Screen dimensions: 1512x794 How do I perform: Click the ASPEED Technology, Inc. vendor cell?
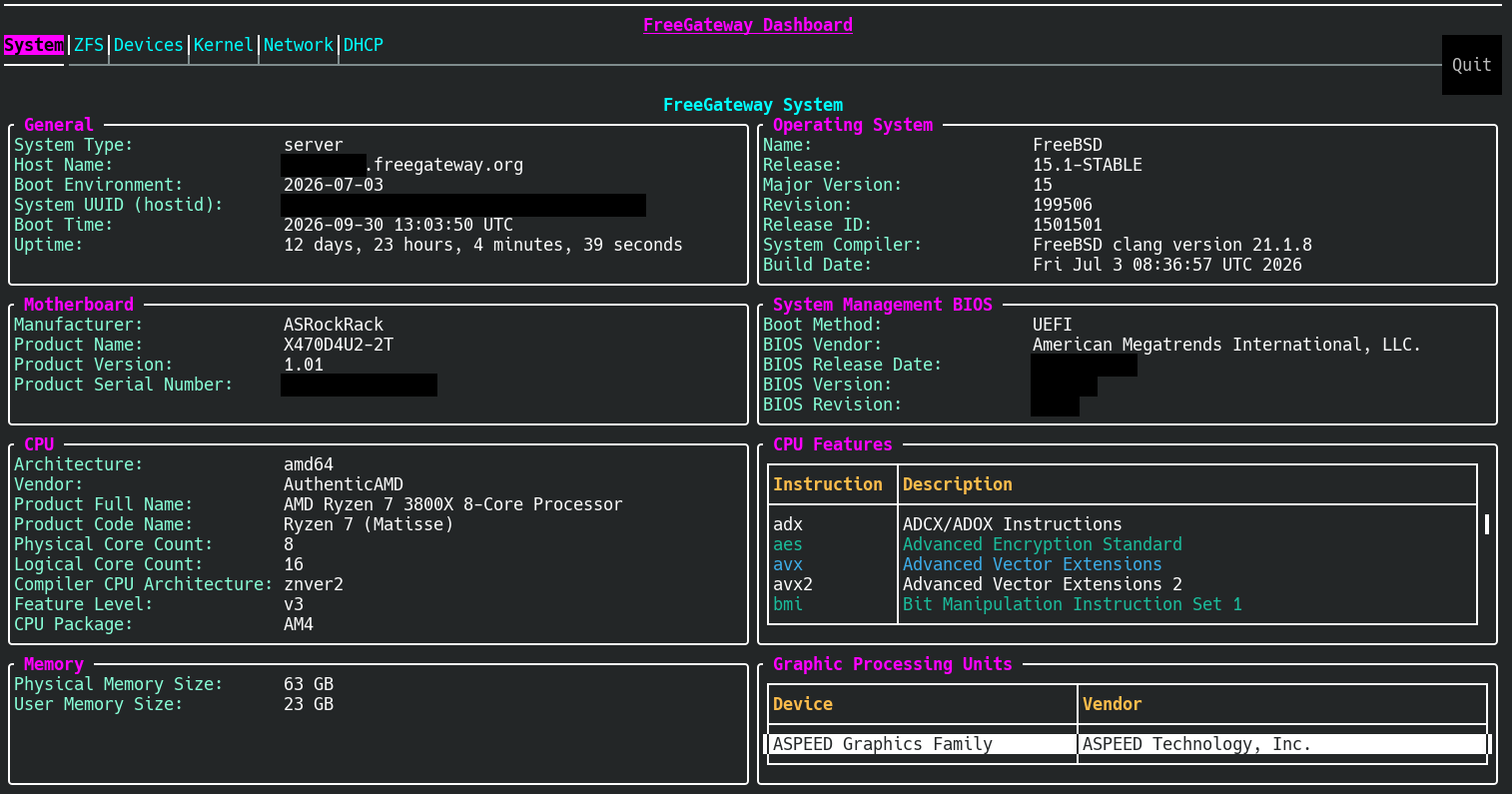click(x=1197, y=744)
